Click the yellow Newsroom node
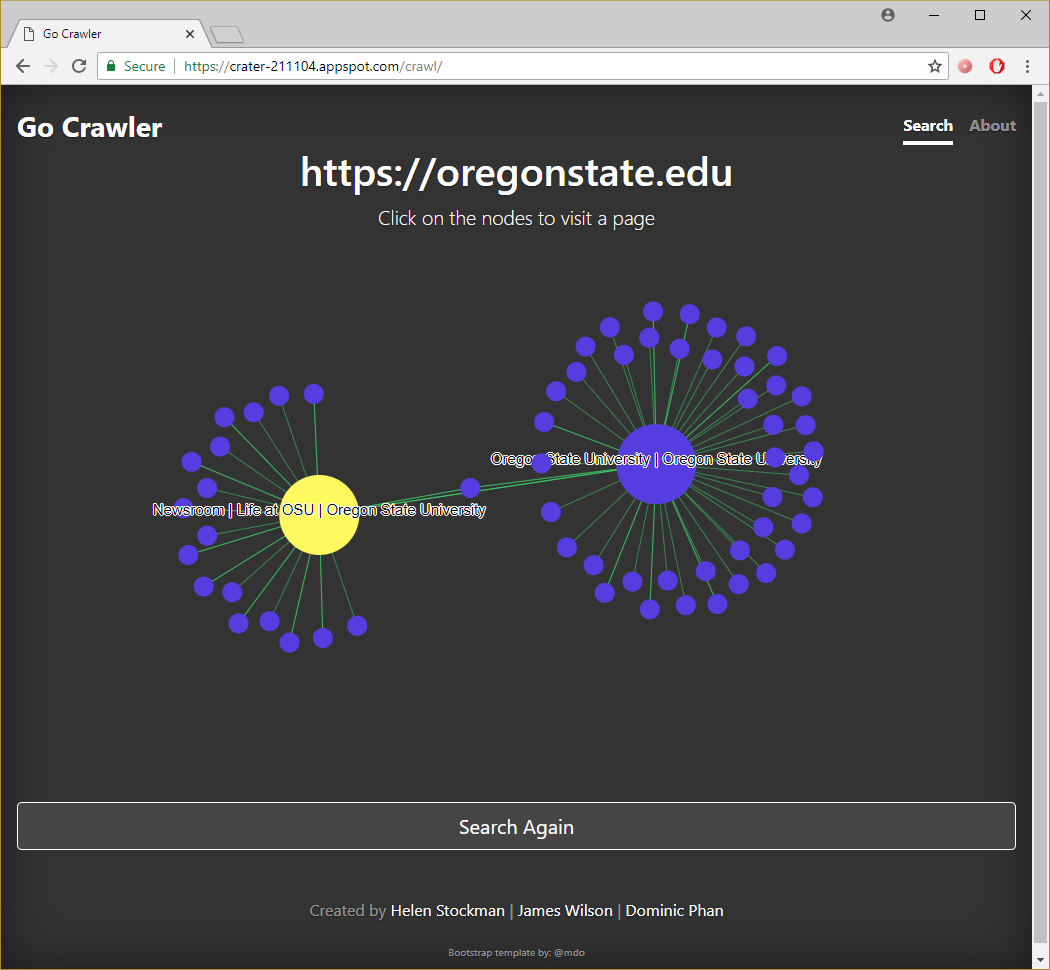 pyautogui.click(x=319, y=515)
